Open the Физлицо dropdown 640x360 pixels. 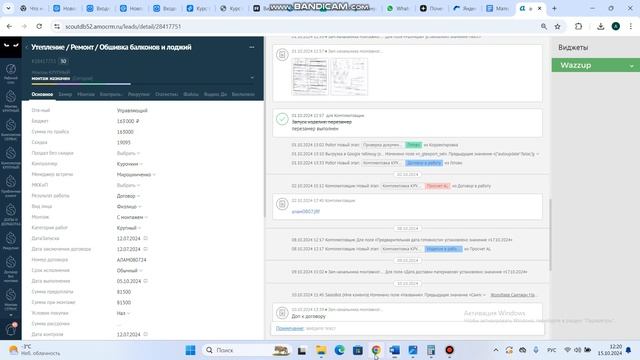tap(129, 207)
